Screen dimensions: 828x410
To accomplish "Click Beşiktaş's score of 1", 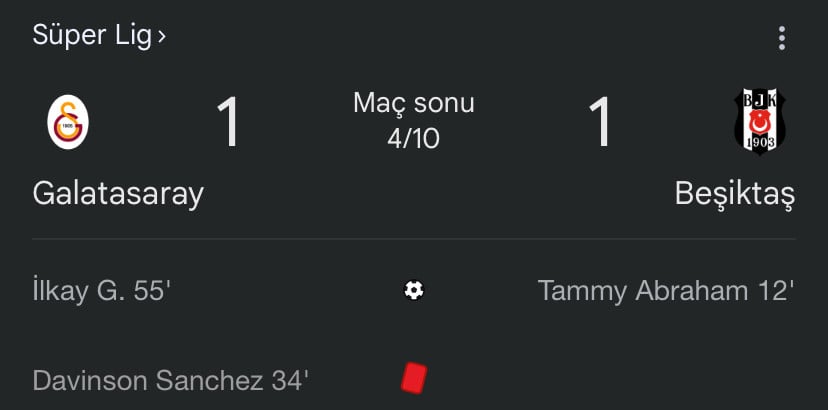I will point(599,124).
